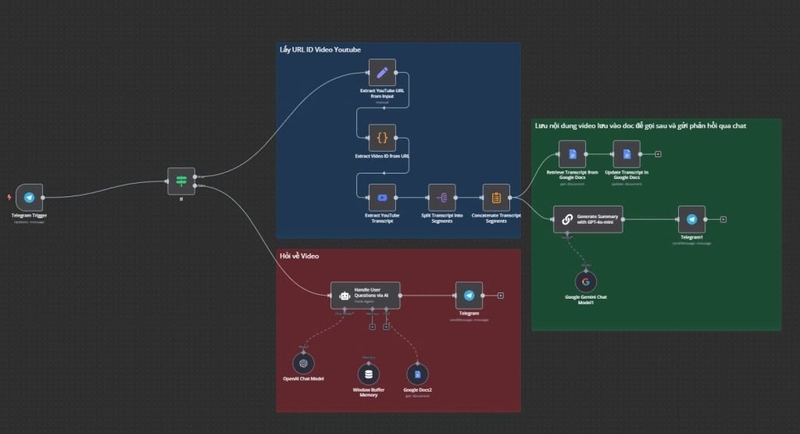The width and height of the screenshot is (800, 434).
Task: Click the true output of the If node
Action: [x=195, y=176]
